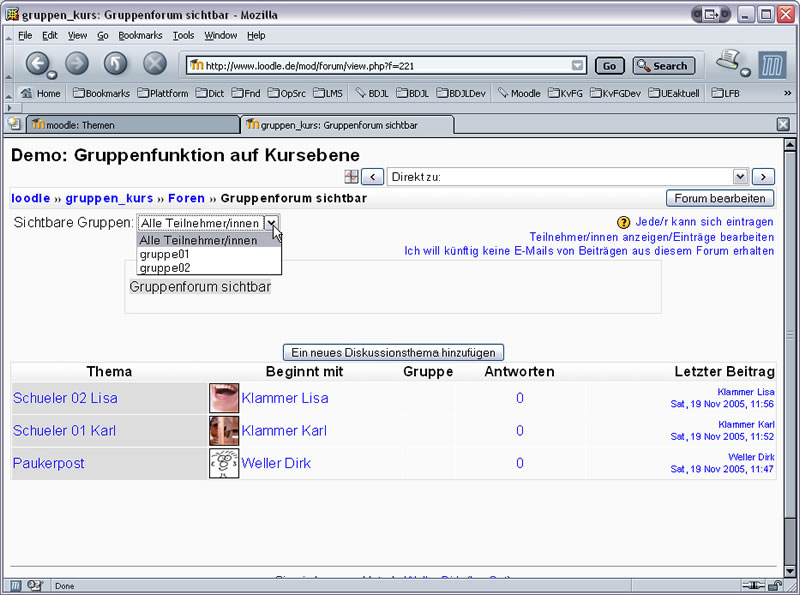Click 'Ein neues Diskussionsthema hinzufügen' button
Screen dimensions: 800x595
tap(393, 352)
